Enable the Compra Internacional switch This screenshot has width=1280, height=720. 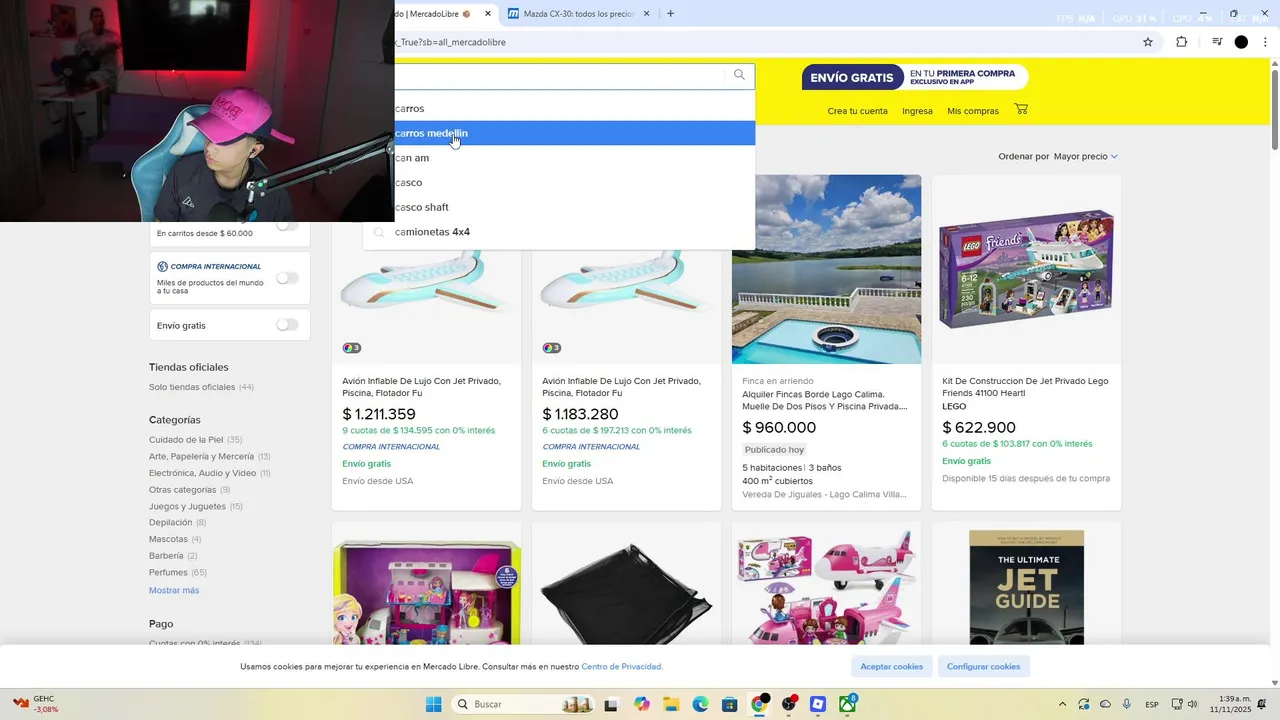pos(287,277)
